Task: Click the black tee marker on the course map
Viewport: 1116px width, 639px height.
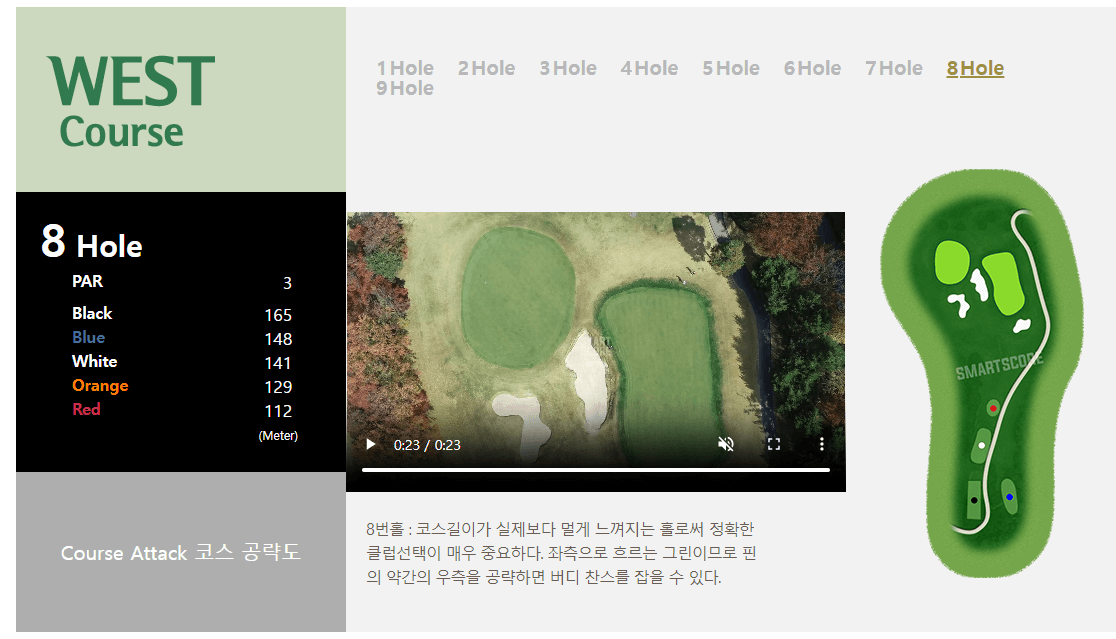Action: [974, 500]
